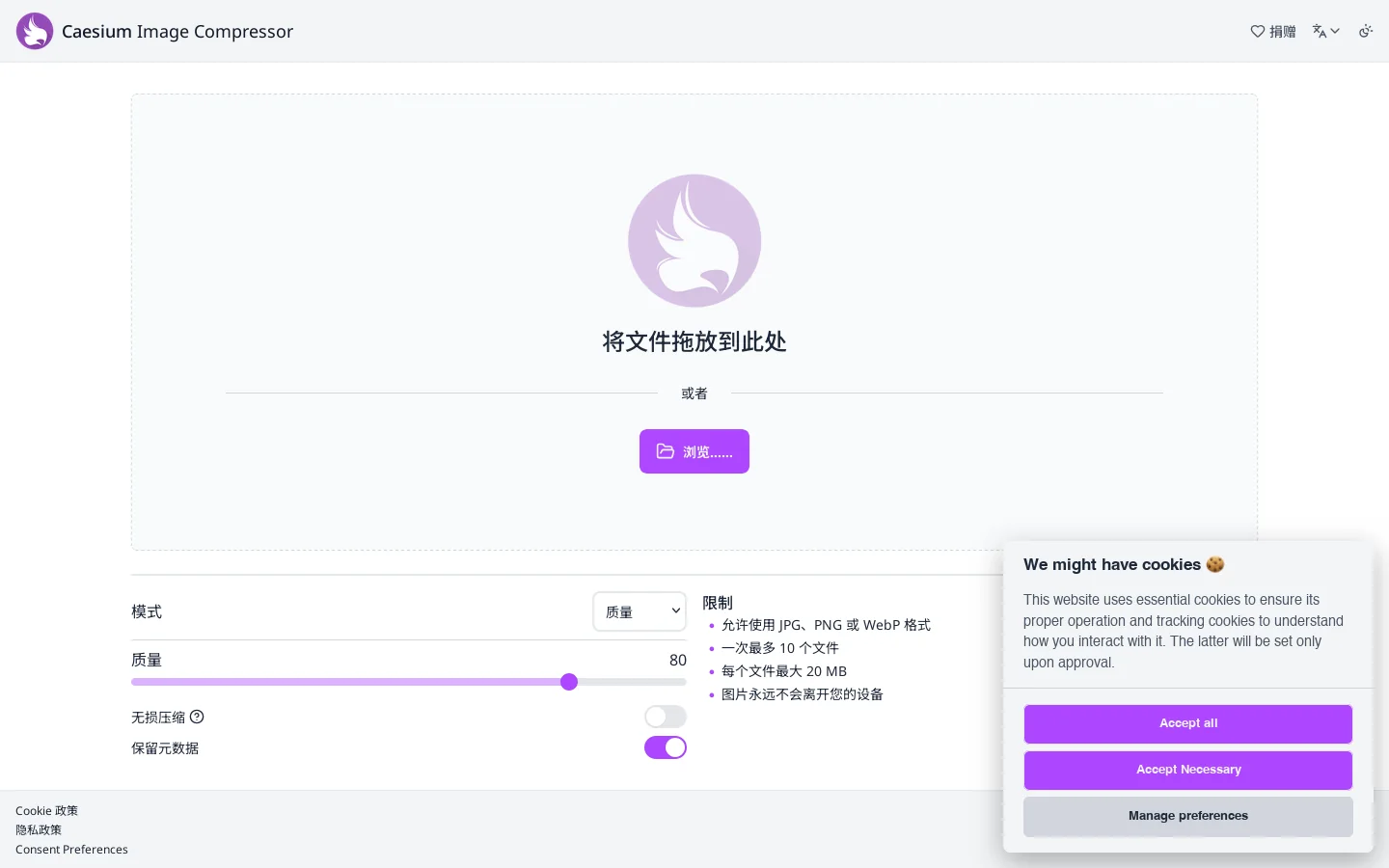Toggle the dark/light theme icon
The image size is (1389, 868).
[1366, 31]
